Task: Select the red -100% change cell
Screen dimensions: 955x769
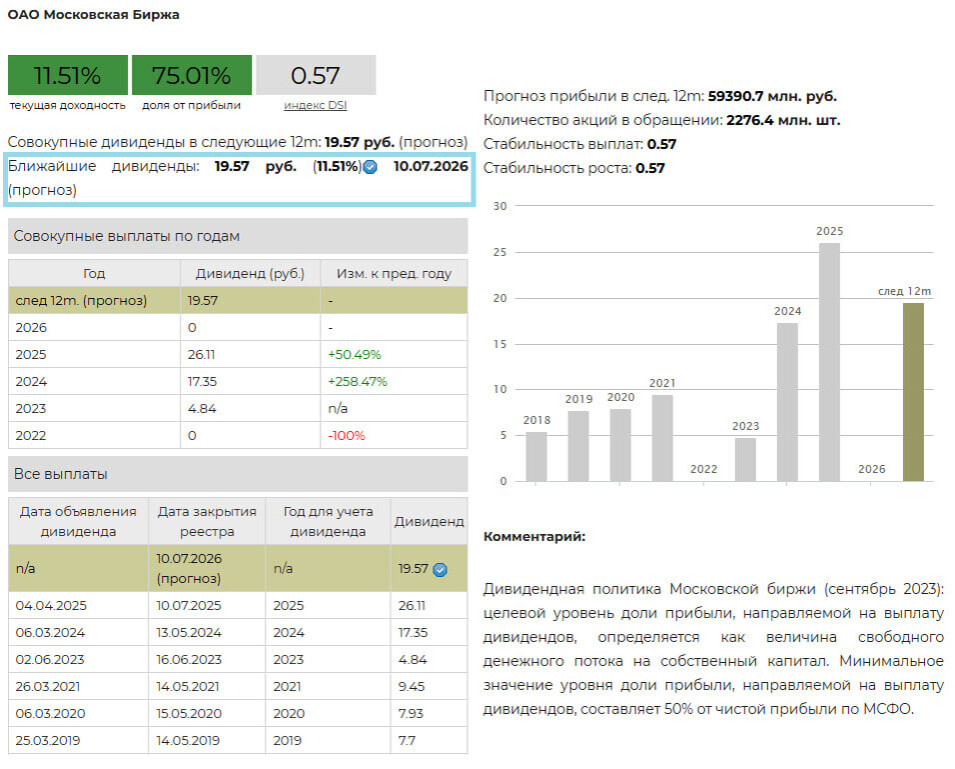Action: pyautogui.click(x=394, y=435)
